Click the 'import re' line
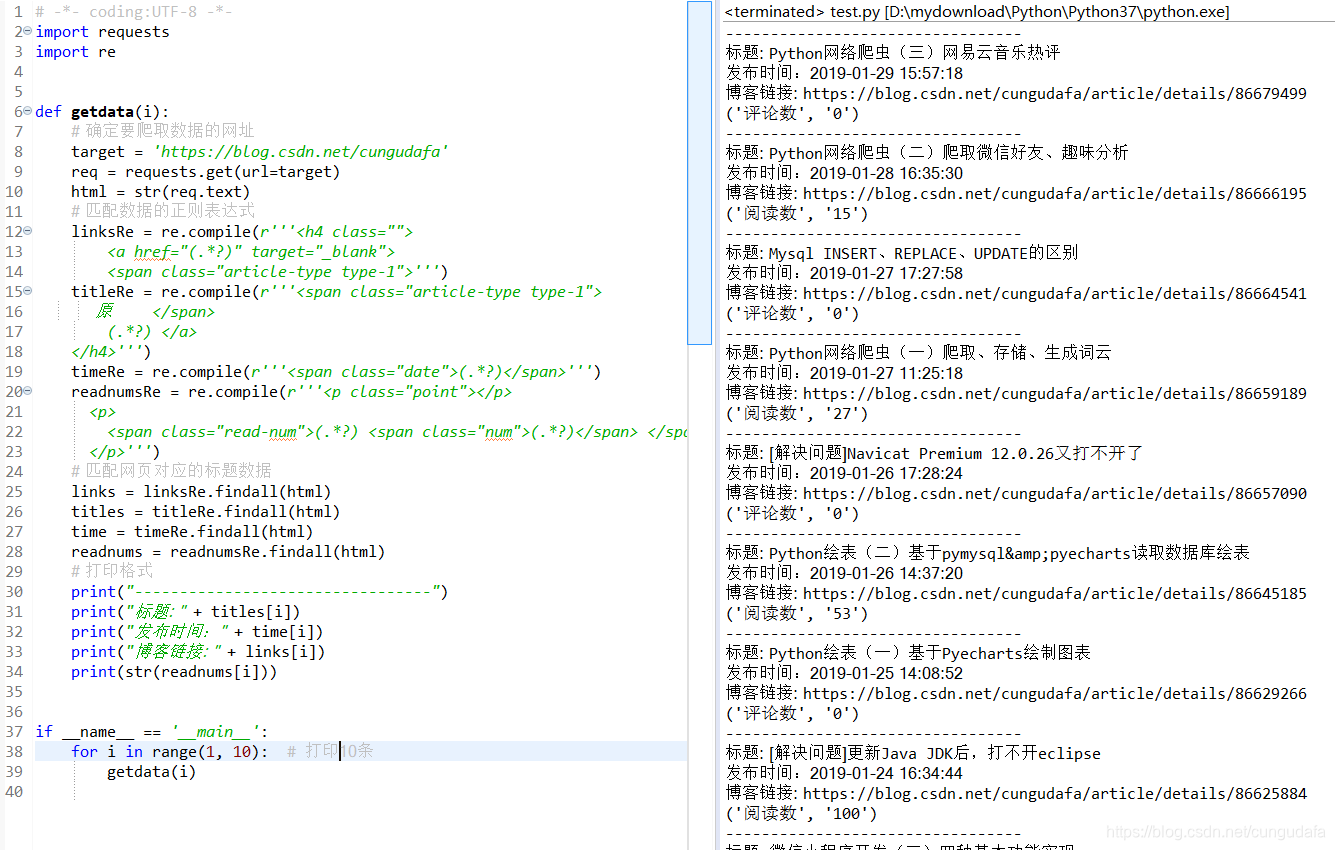The image size is (1335, 850). pos(75,52)
